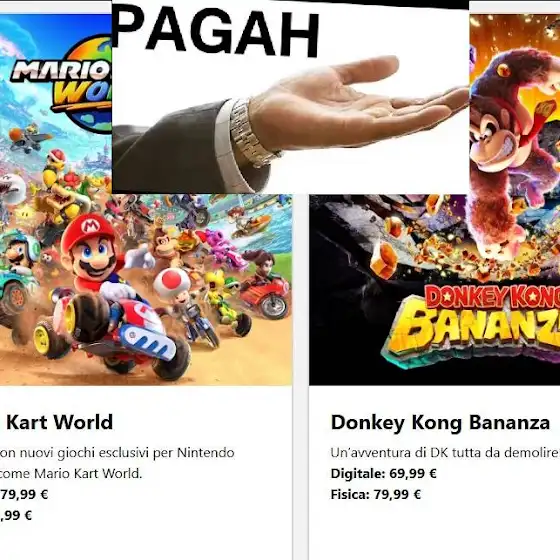Click the Bowser character in artwork
This screenshot has height=560, width=560.
(64, 200)
